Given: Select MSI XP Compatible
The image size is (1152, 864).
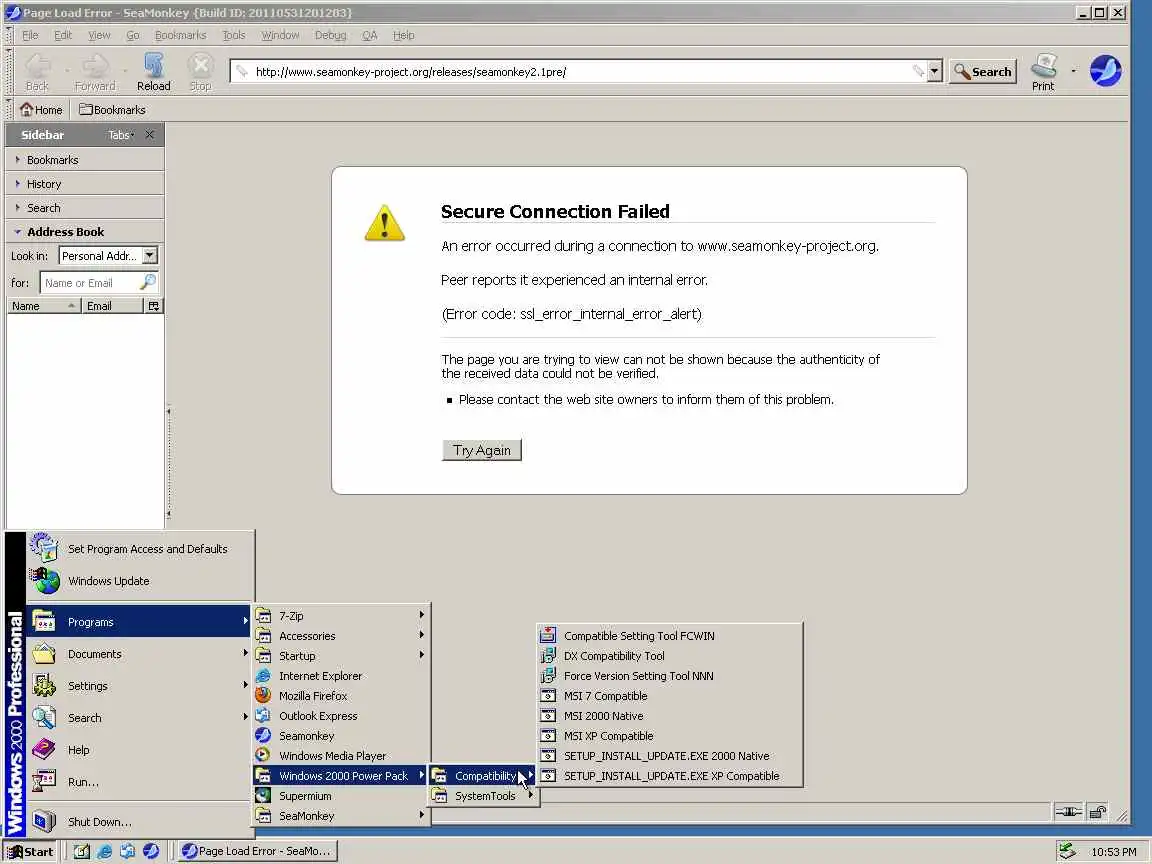Looking at the screenshot, I should pos(669,735).
